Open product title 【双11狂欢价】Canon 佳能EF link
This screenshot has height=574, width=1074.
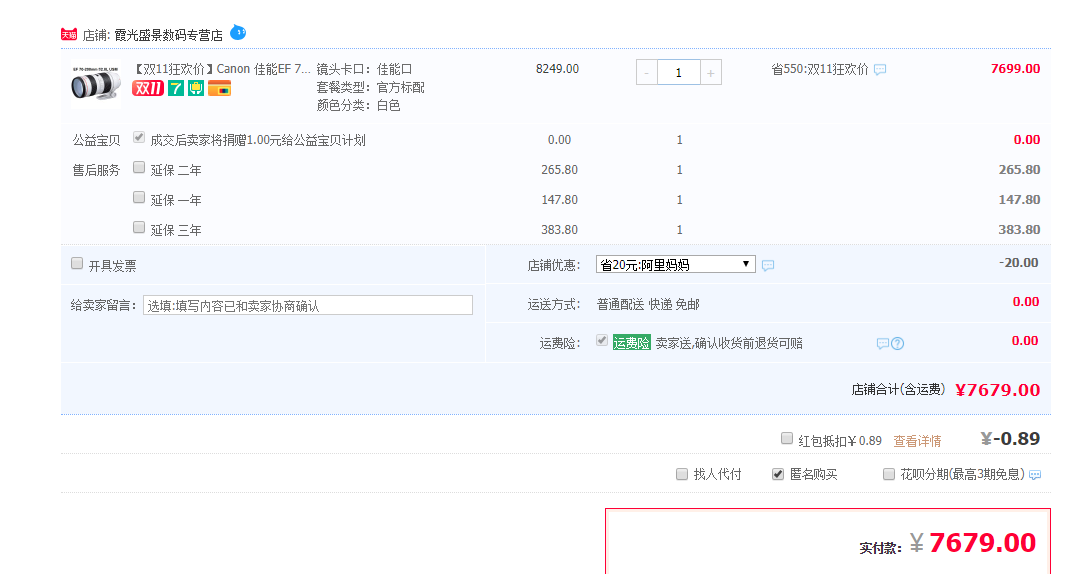tap(221, 69)
